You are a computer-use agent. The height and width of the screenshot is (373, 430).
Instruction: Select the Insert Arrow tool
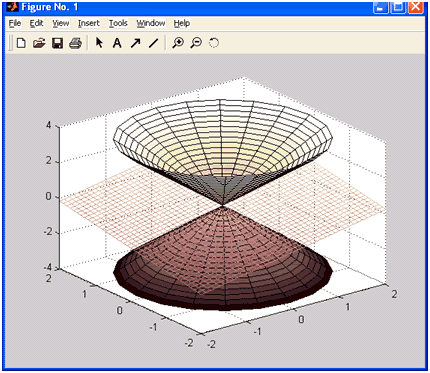(x=135, y=43)
